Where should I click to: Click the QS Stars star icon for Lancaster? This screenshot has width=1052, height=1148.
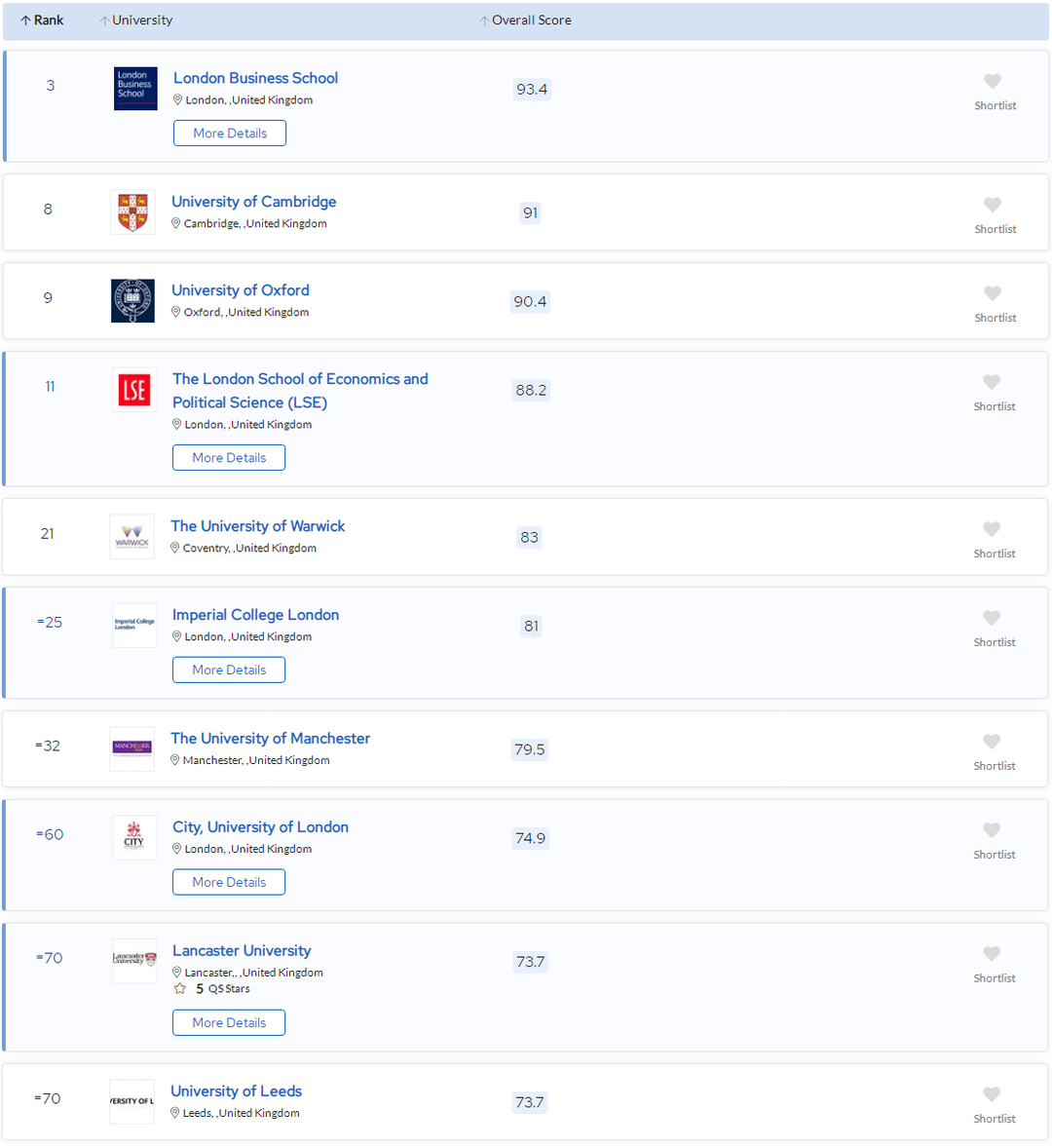[x=180, y=989]
